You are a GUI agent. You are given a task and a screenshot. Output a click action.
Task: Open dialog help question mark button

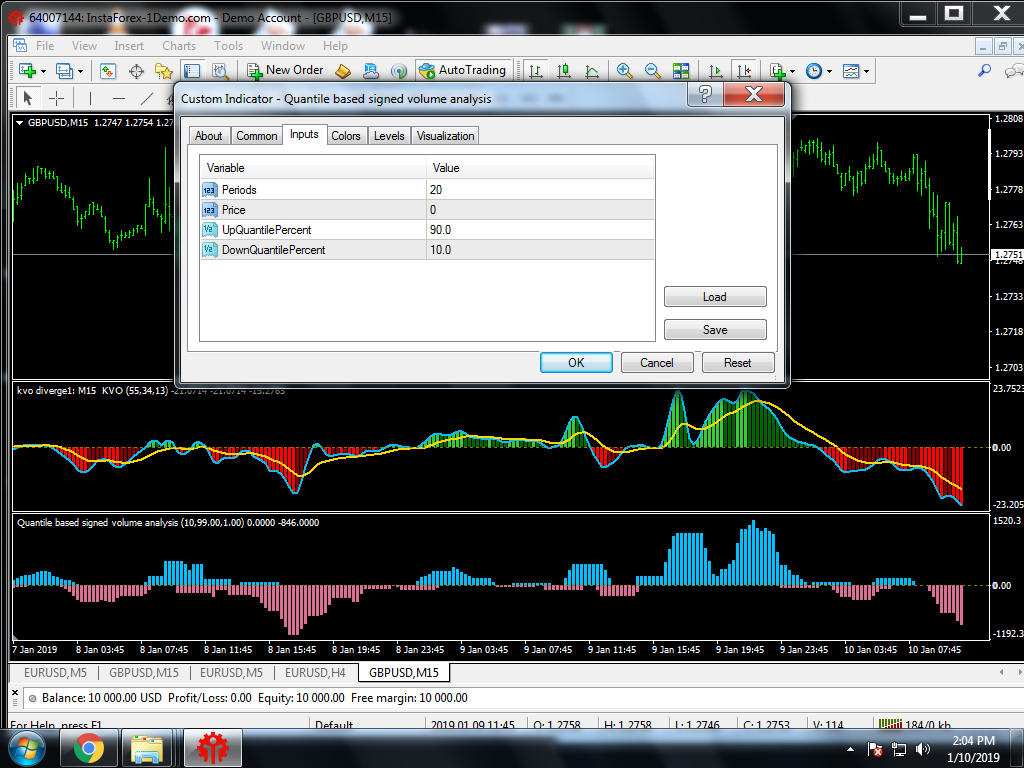705,95
